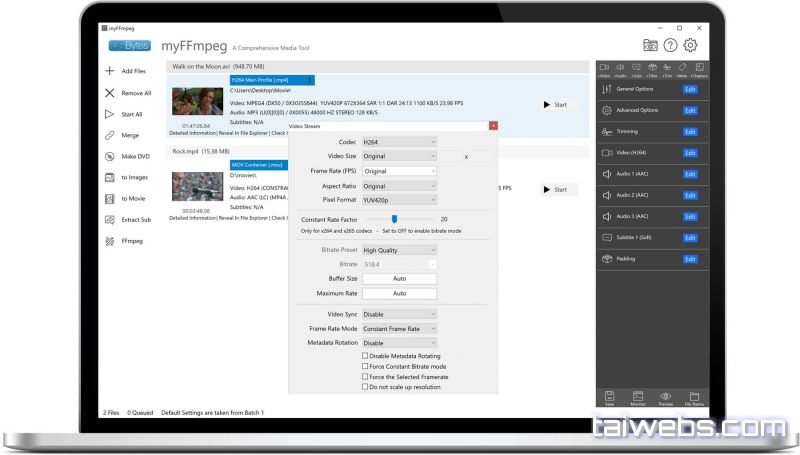Click the to Images icon

(109, 178)
